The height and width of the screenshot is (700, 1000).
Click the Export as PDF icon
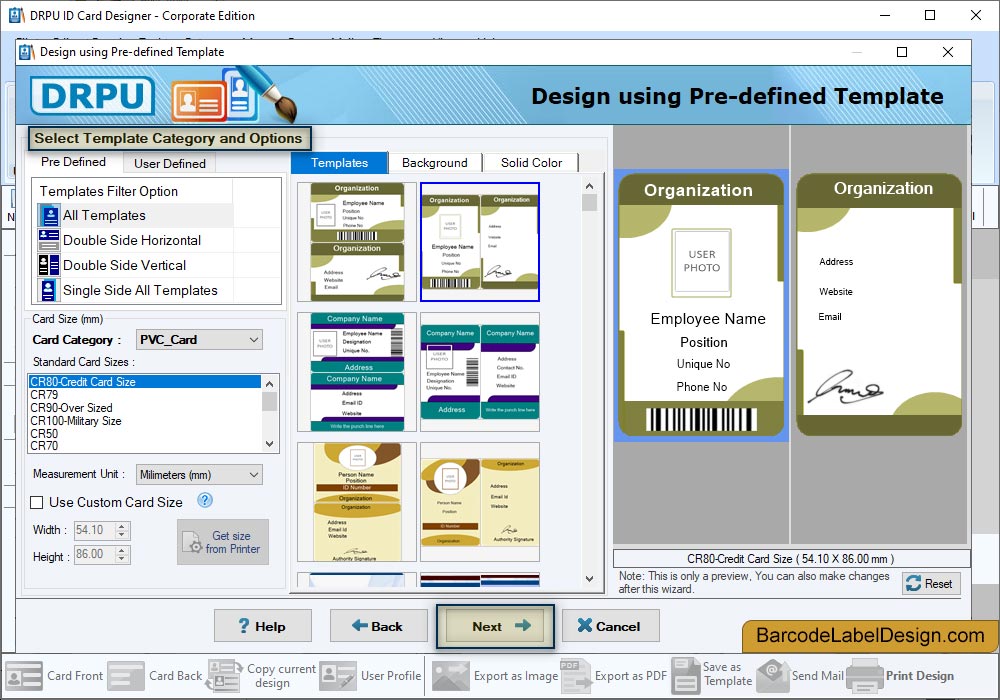click(x=575, y=676)
